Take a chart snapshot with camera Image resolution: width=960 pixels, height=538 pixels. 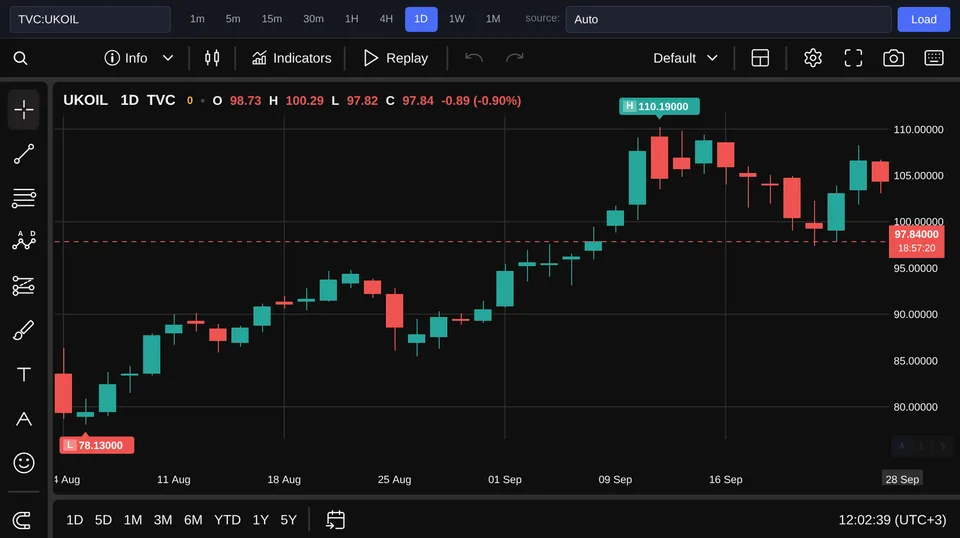coord(893,58)
